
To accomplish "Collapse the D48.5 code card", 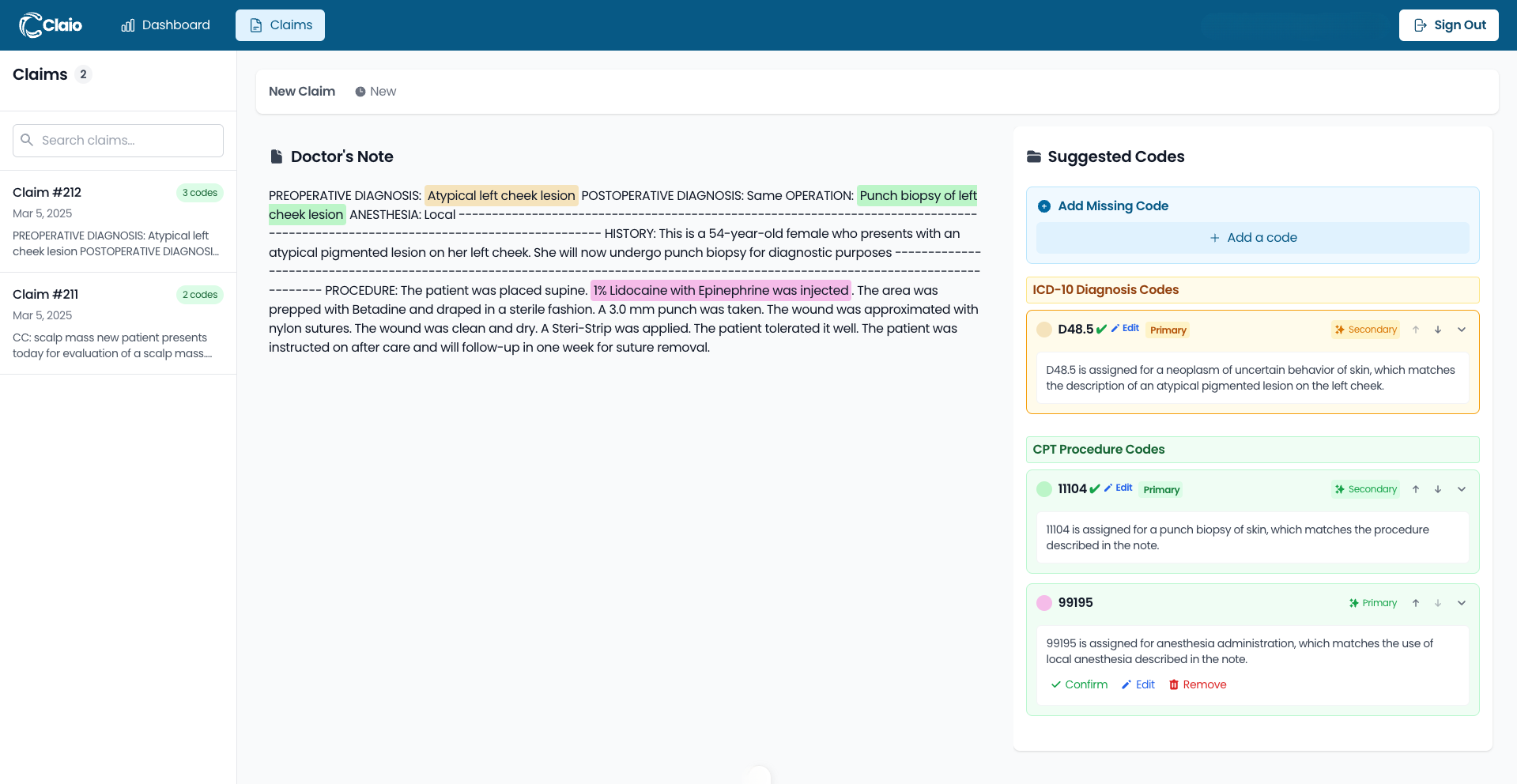I will (1462, 330).
